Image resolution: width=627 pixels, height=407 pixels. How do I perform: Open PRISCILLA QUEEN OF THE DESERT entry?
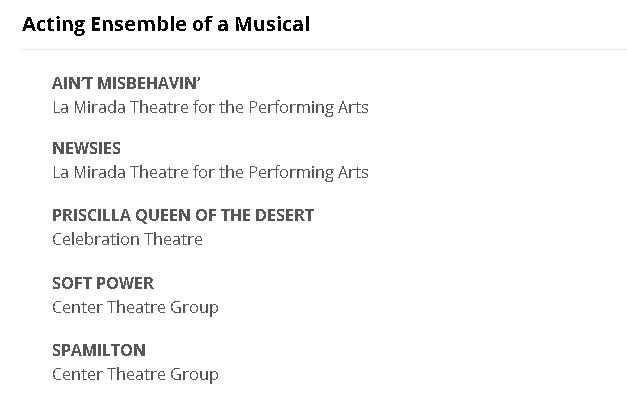(183, 215)
